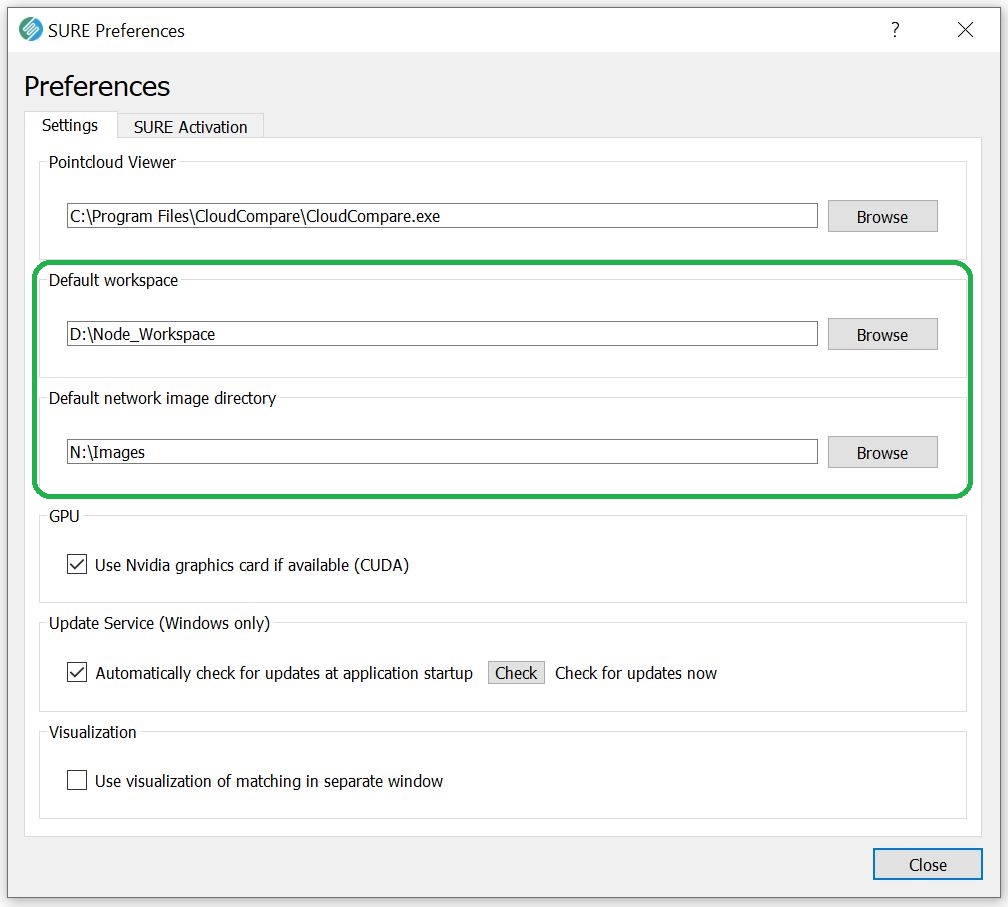Uncheck automatic update check at startup
The height and width of the screenshot is (907, 1008).
click(77, 672)
